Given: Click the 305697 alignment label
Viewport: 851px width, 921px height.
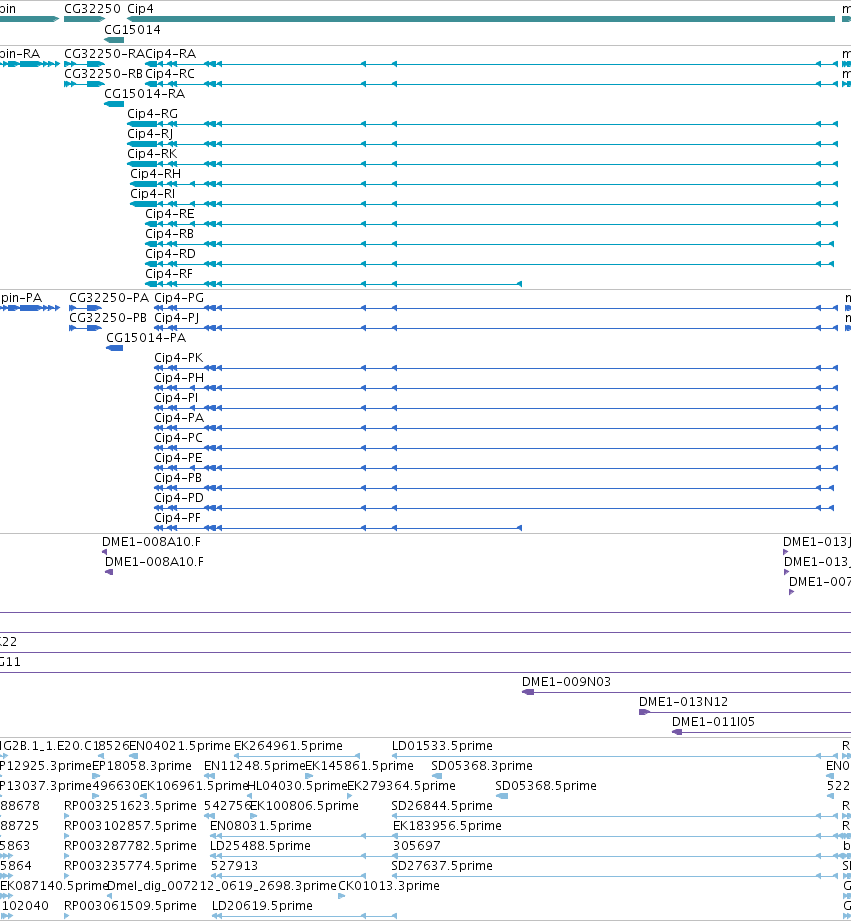Looking at the screenshot, I should pos(417,846).
